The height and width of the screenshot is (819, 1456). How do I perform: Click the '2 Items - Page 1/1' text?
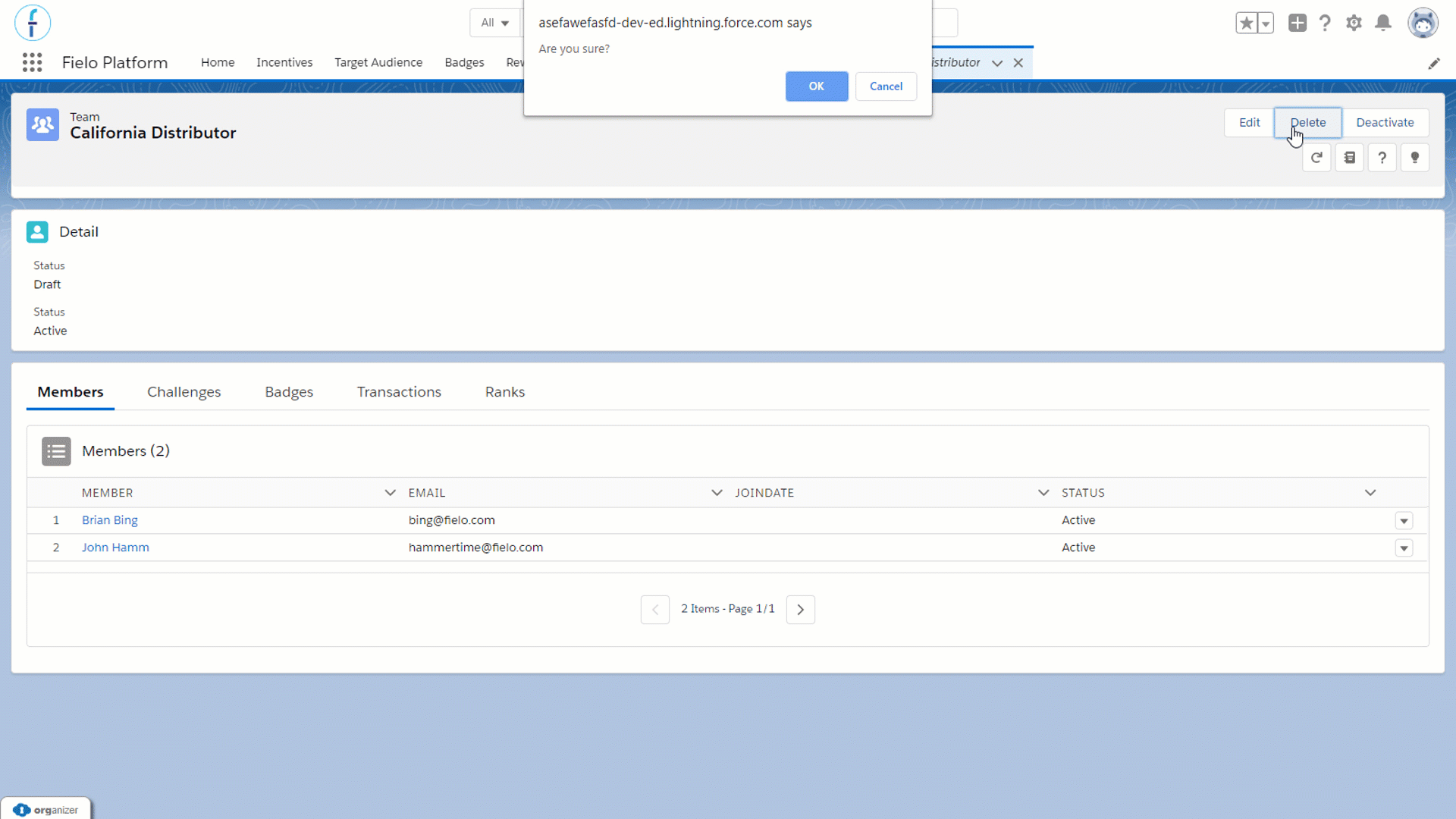click(x=728, y=609)
